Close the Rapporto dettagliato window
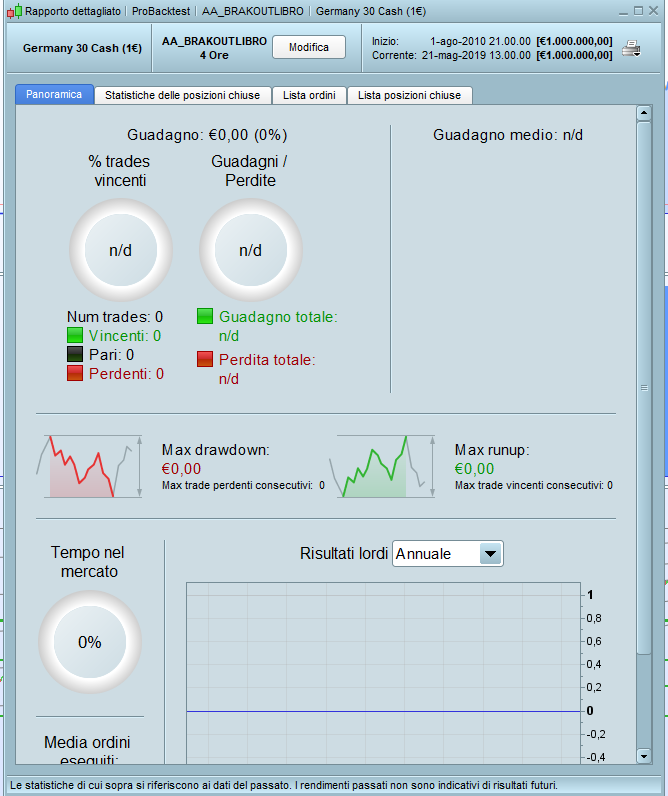 (x=654, y=11)
